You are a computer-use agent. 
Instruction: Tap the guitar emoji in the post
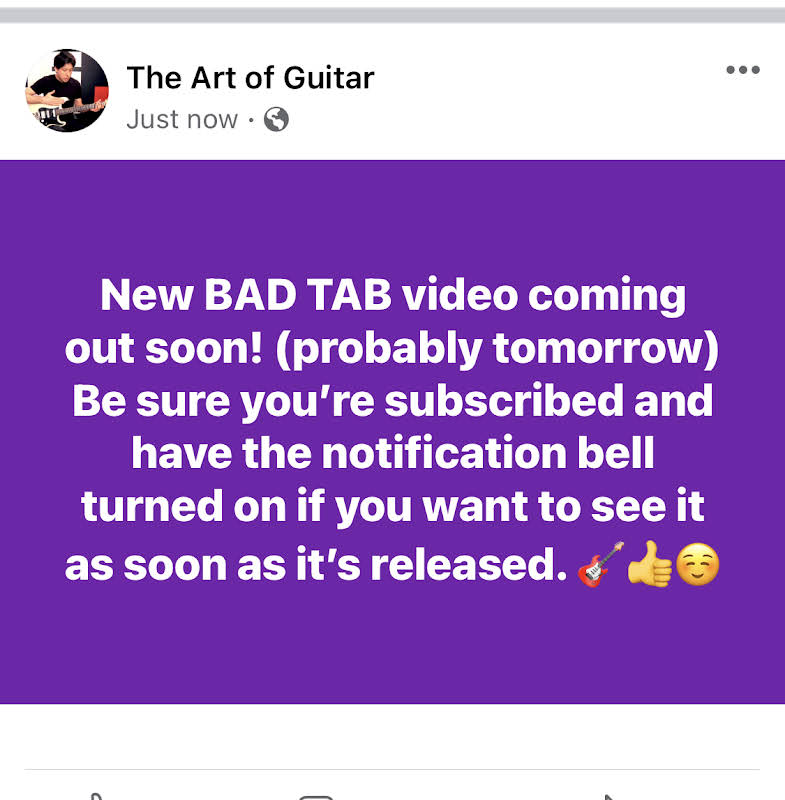tap(600, 565)
